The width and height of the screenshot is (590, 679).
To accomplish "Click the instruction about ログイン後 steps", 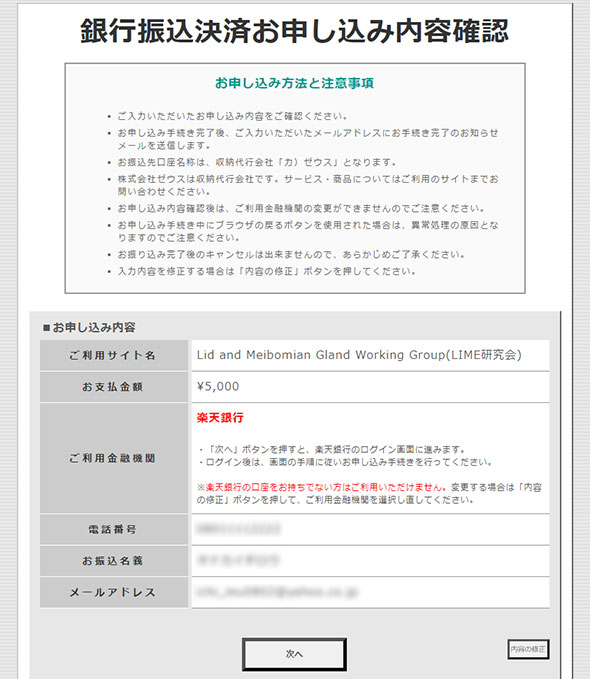I will click(x=346, y=462).
